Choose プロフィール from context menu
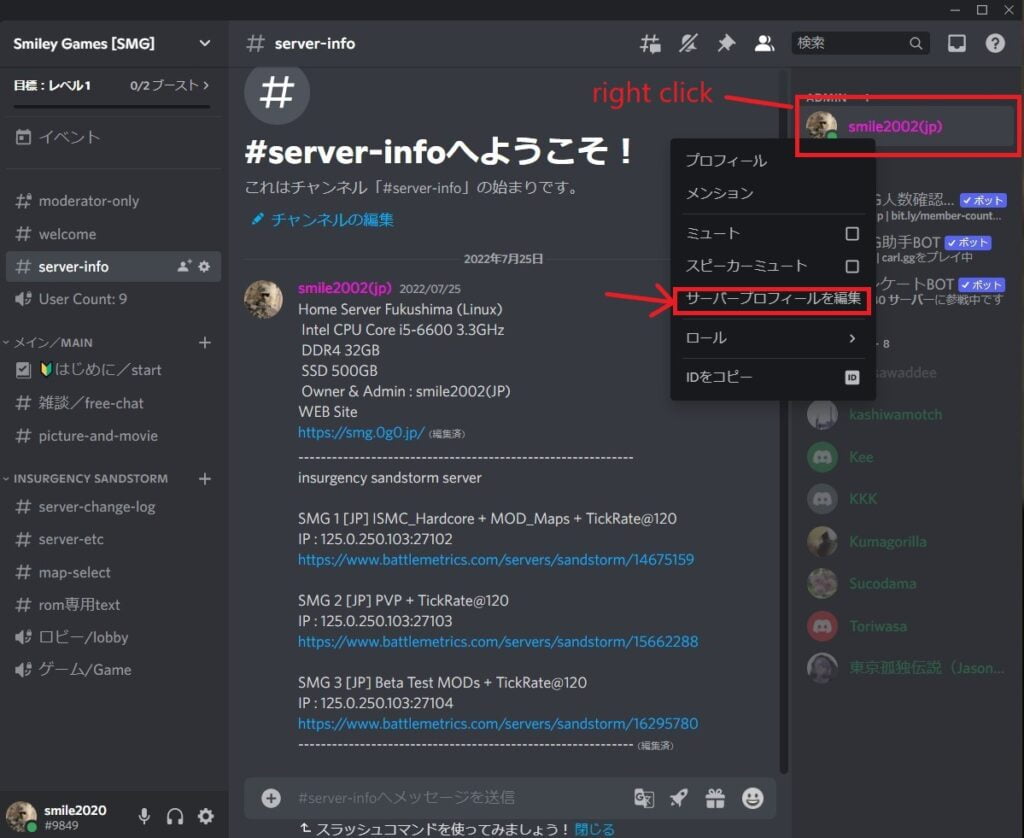Viewport: 1024px width, 838px height. (x=726, y=160)
